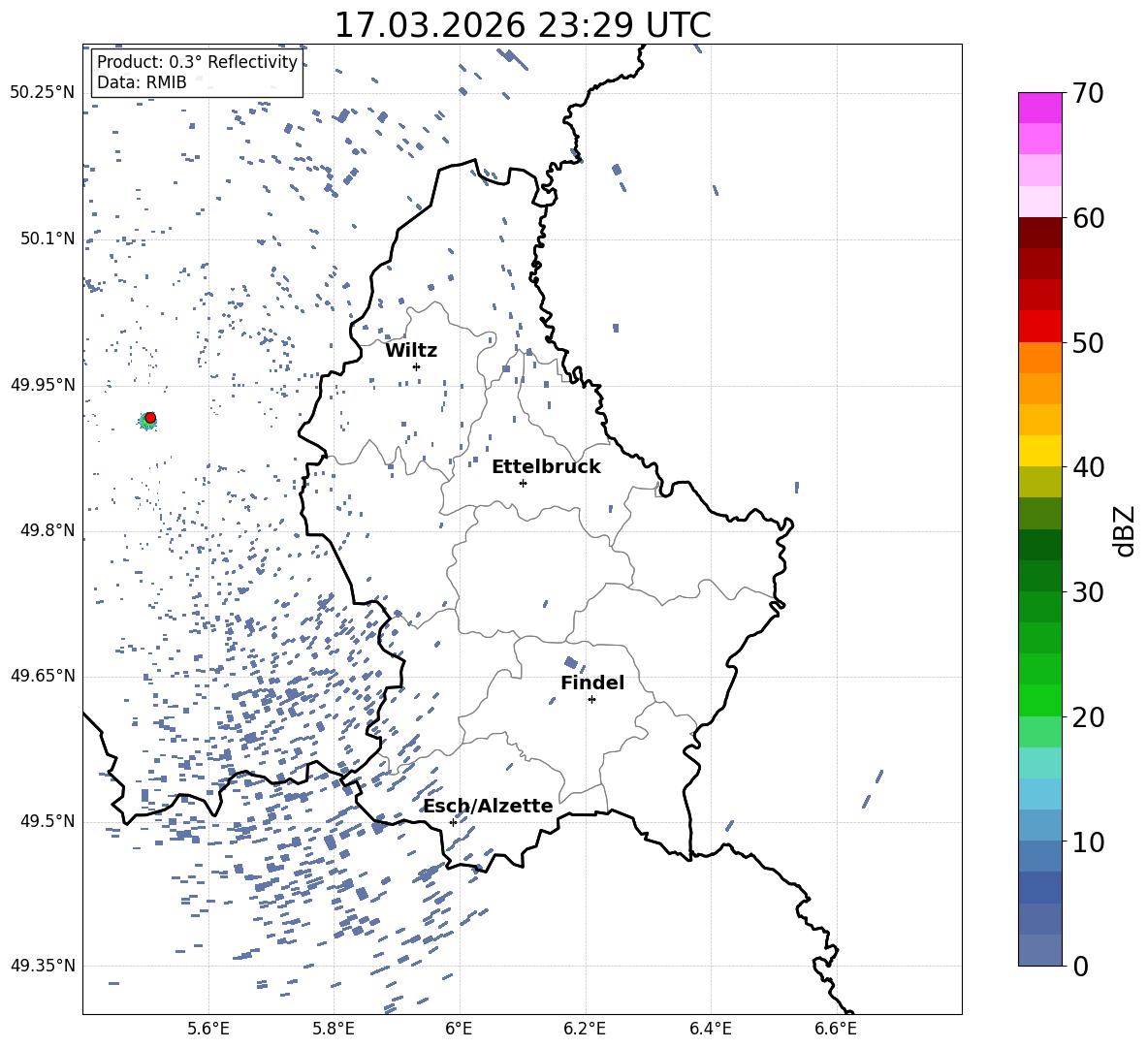The height and width of the screenshot is (1048, 1148).
Task: Click the colorbar tick label 30
Action: 1088,591
